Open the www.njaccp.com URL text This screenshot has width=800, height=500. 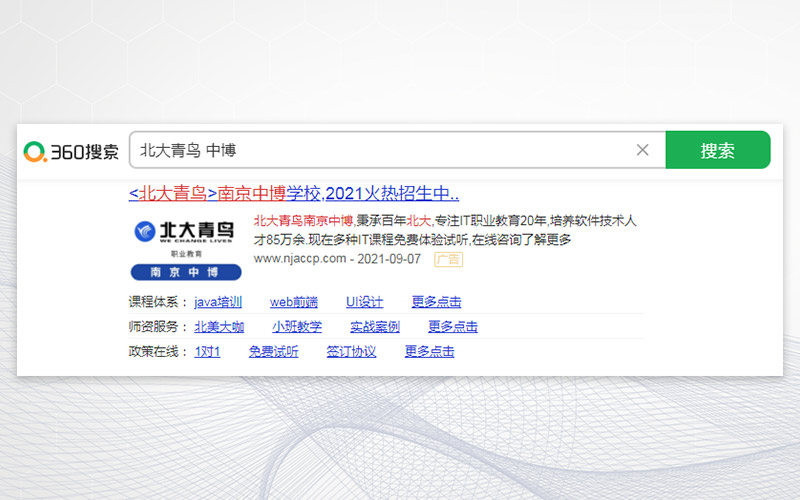300,259
